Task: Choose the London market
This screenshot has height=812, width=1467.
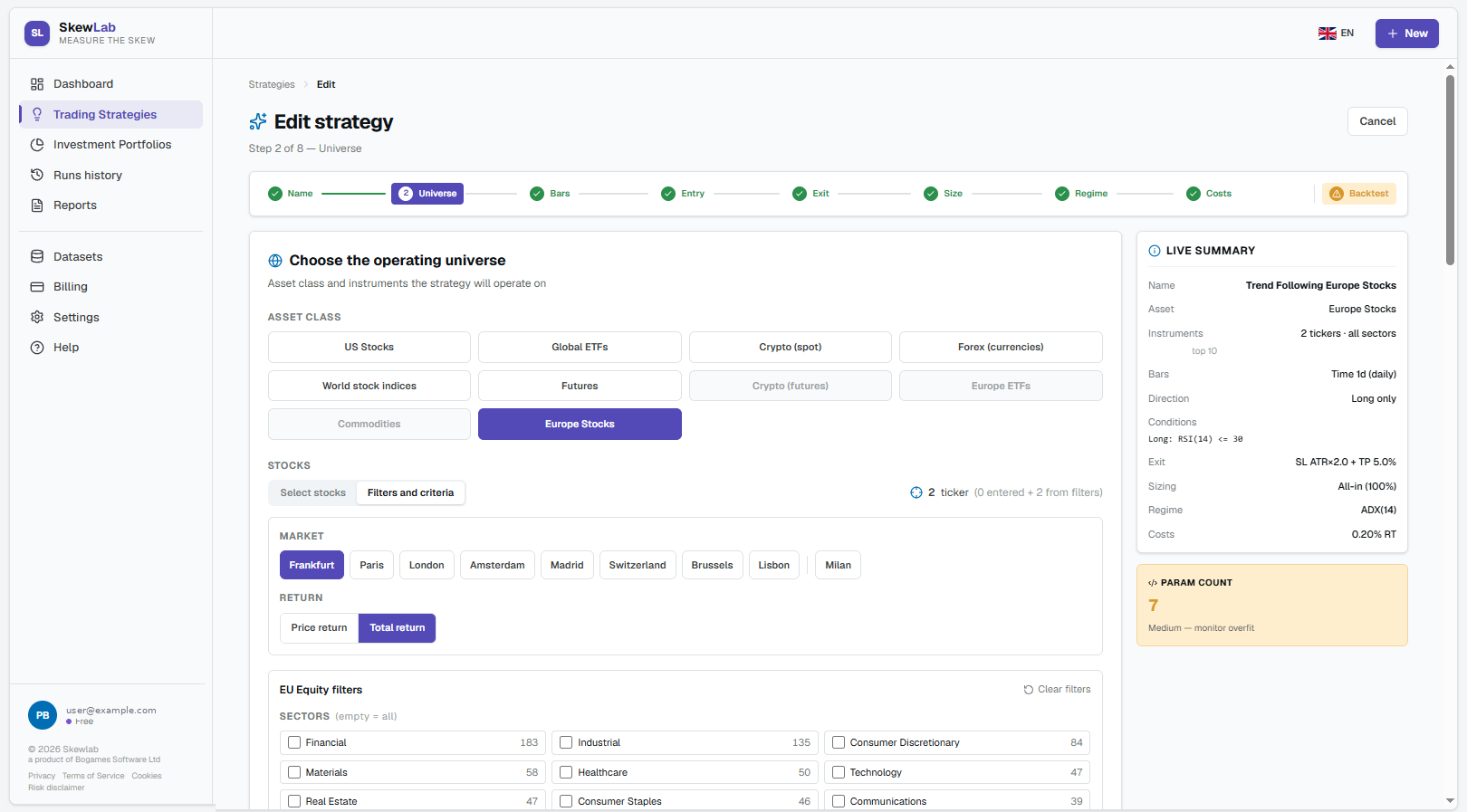Action: [427, 565]
